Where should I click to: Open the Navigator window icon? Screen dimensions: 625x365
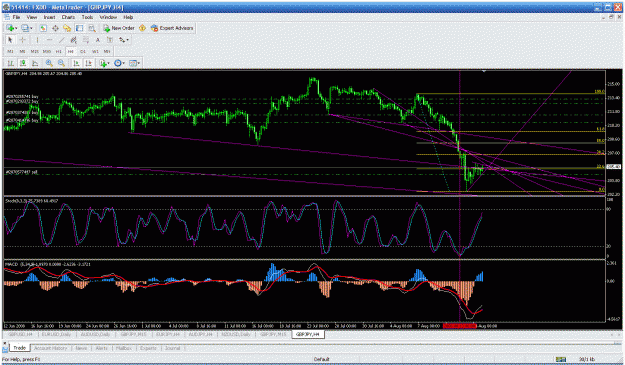tap(67, 28)
